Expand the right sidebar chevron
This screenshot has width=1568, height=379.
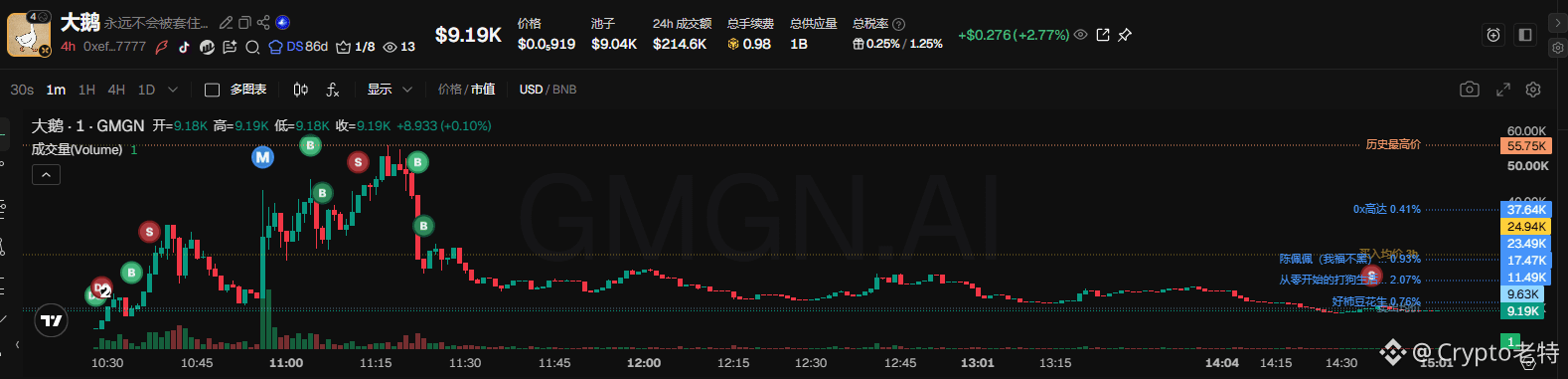(x=1558, y=22)
